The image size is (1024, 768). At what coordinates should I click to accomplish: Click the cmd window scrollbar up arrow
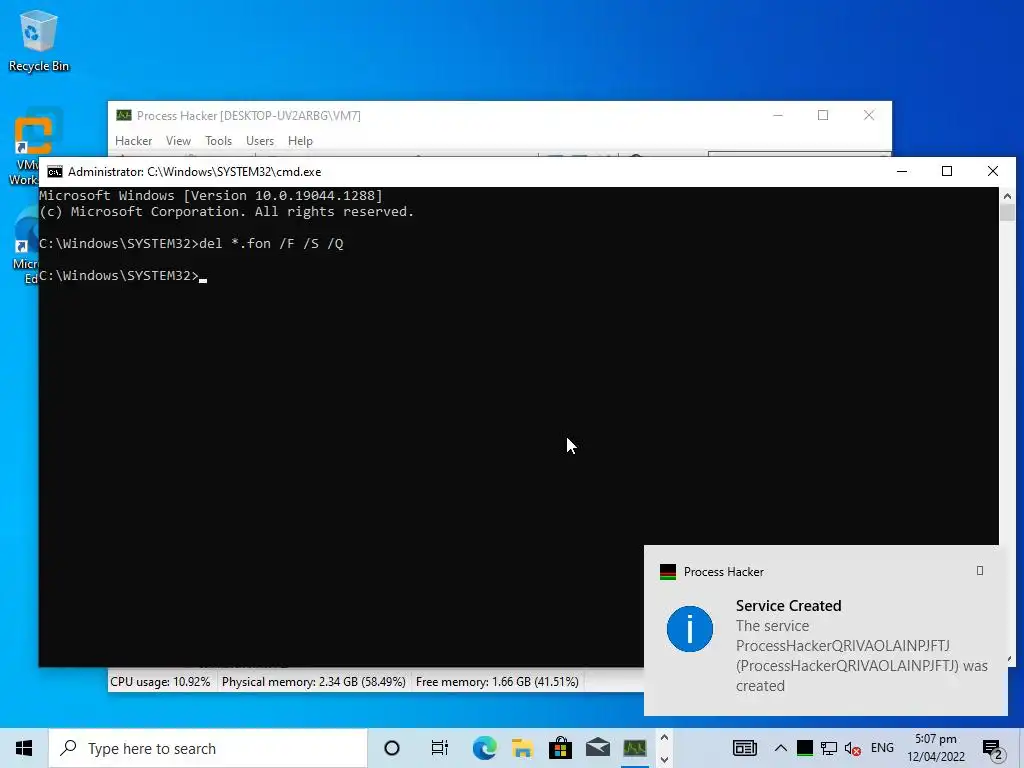coord(1007,195)
